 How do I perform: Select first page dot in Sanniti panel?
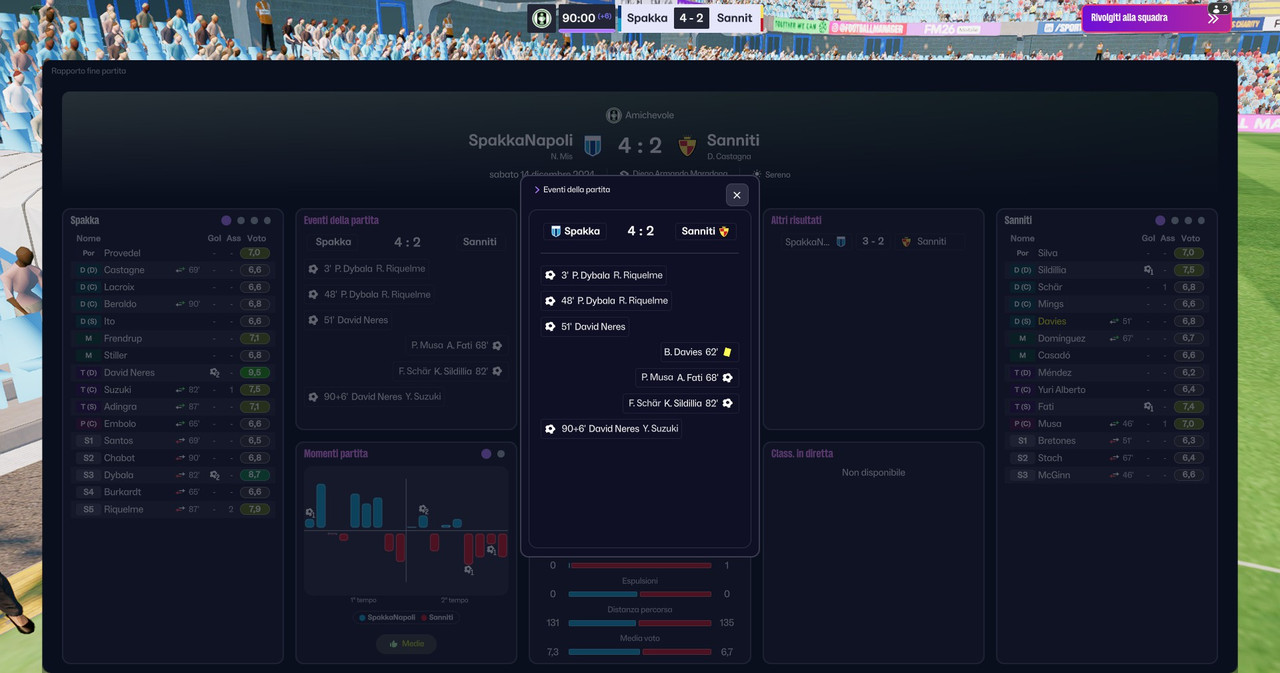click(x=1160, y=220)
